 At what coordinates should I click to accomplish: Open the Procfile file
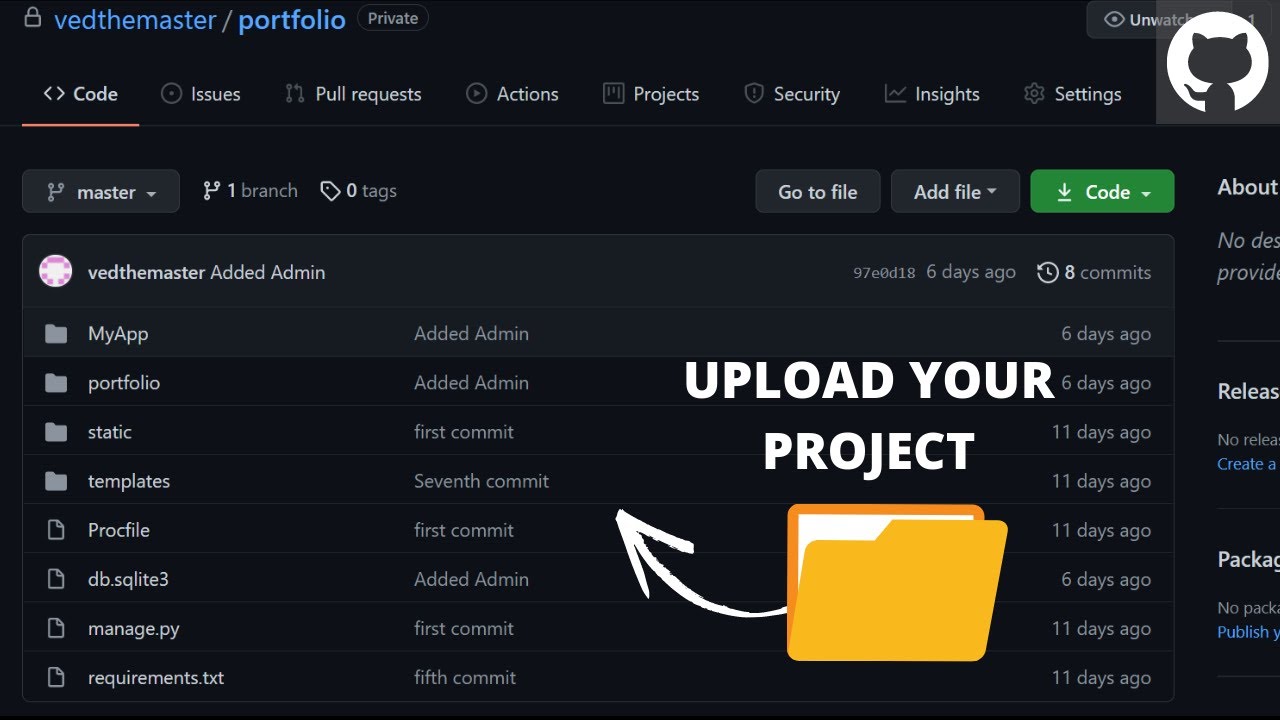(x=119, y=530)
